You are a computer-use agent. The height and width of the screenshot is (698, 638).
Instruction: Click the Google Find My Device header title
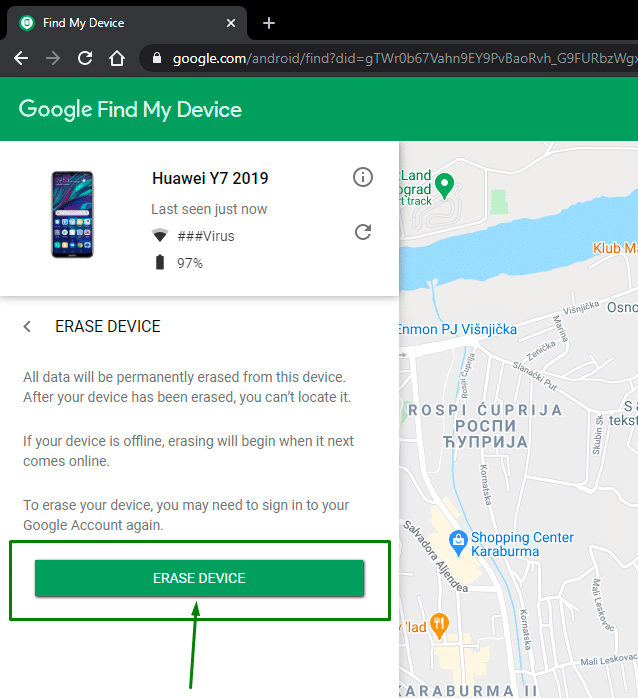[130, 110]
